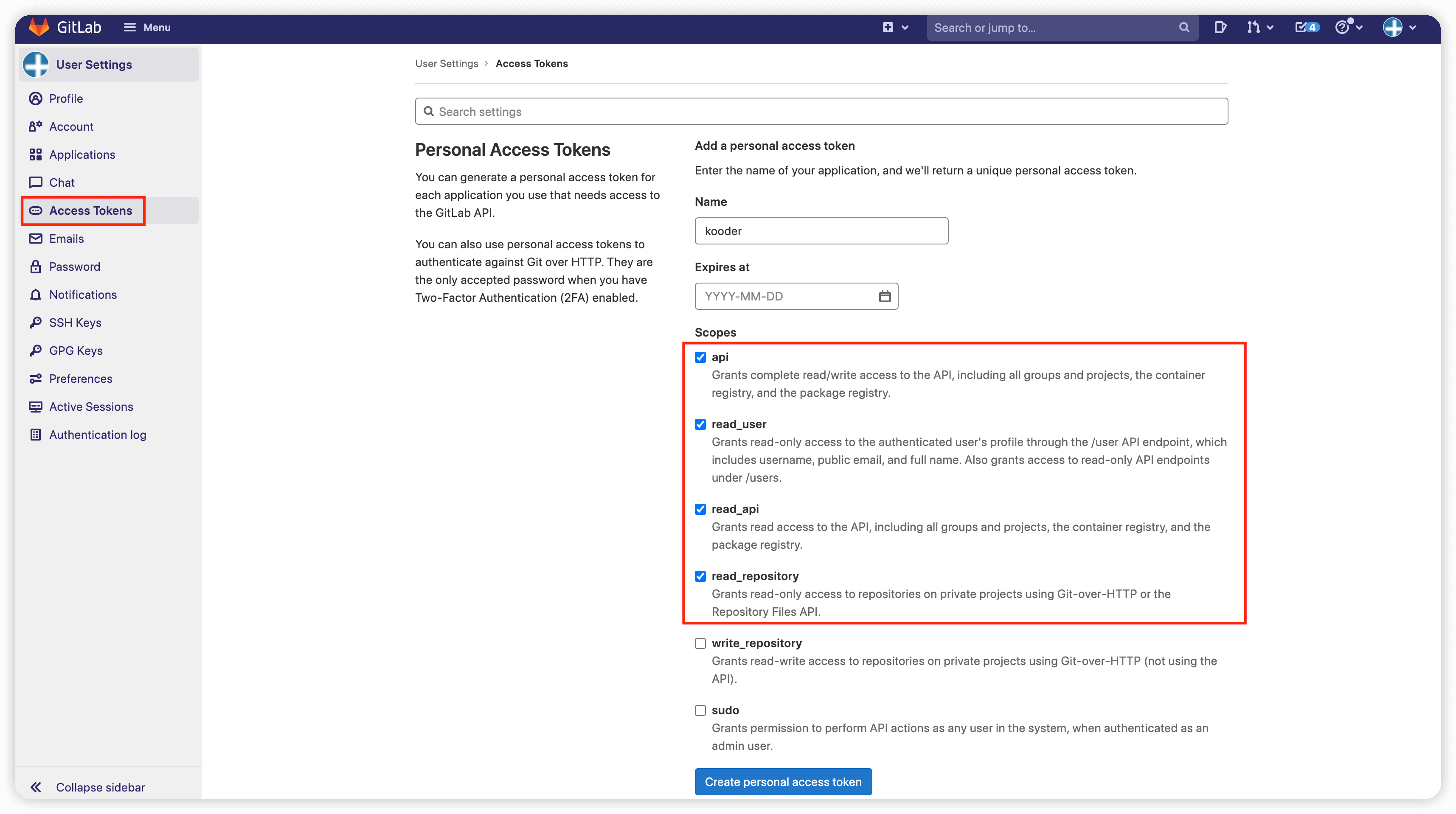Open the calendar date picker icon
Viewport: 1456px width, 814px height.
point(885,296)
